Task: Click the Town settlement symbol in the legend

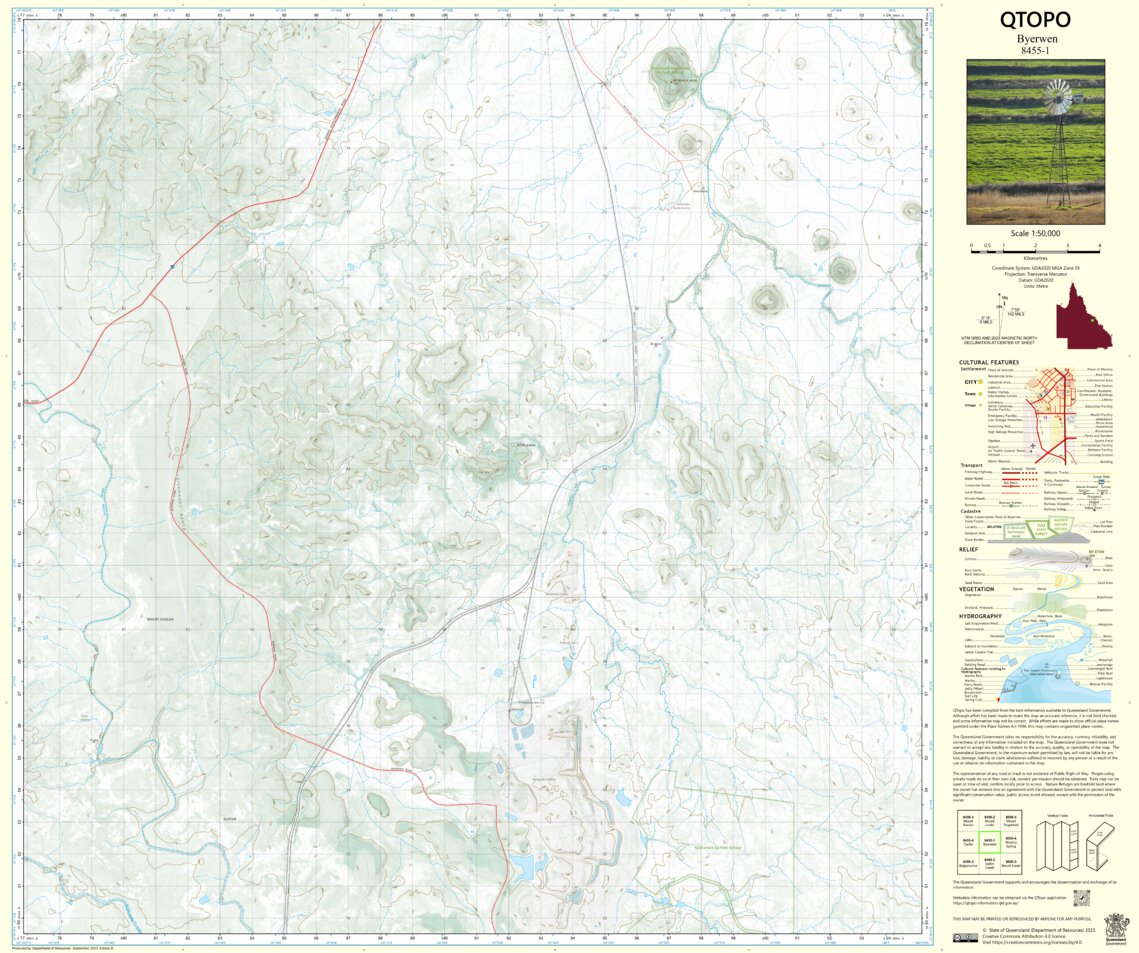Action: 979,394
